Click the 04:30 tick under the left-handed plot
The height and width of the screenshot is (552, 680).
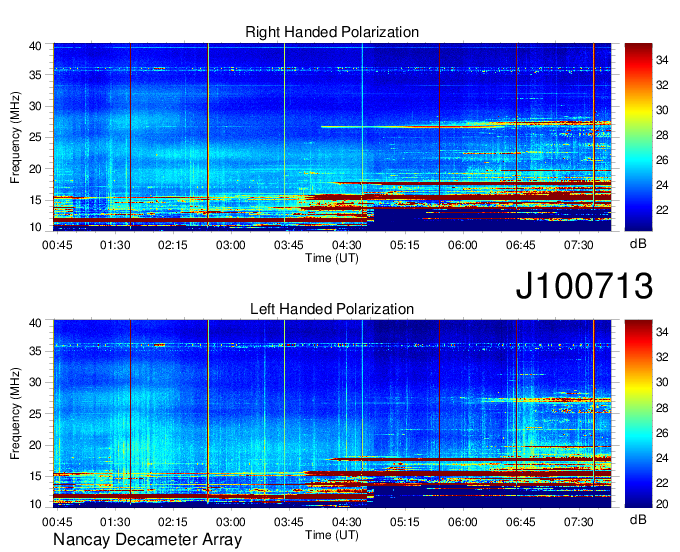point(347,522)
